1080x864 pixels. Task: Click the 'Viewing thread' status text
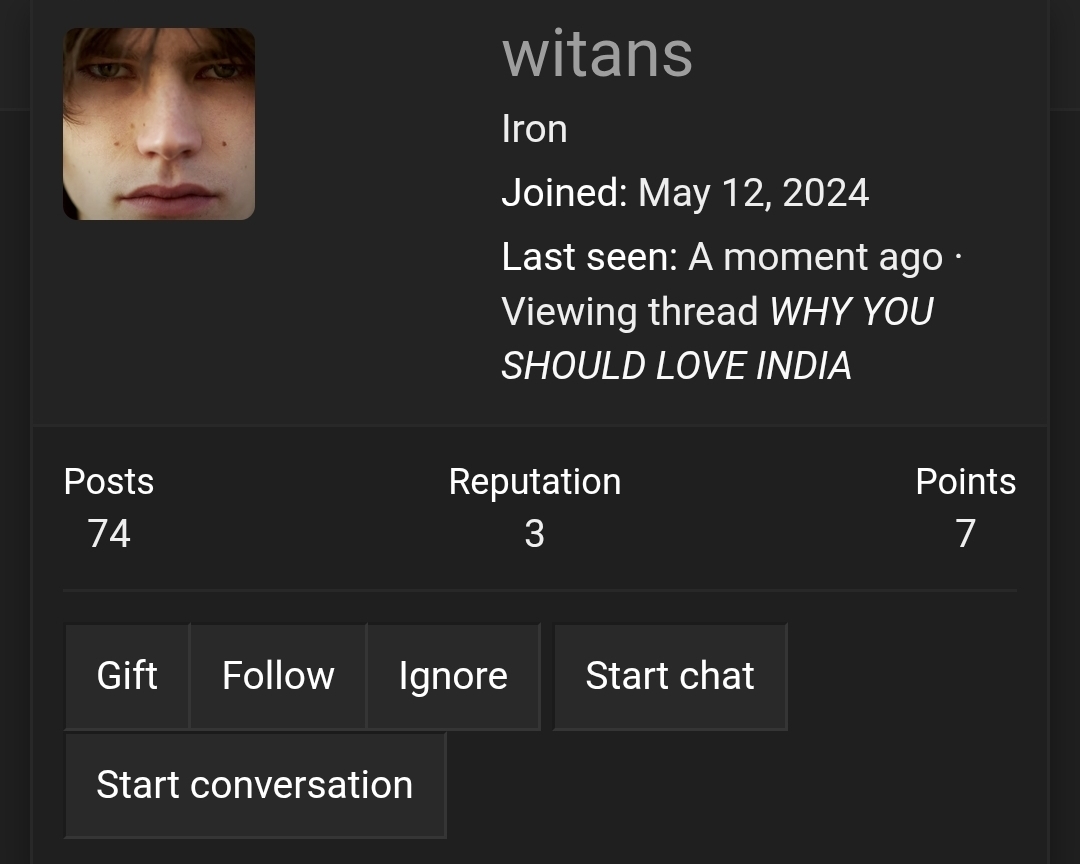(631, 312)
